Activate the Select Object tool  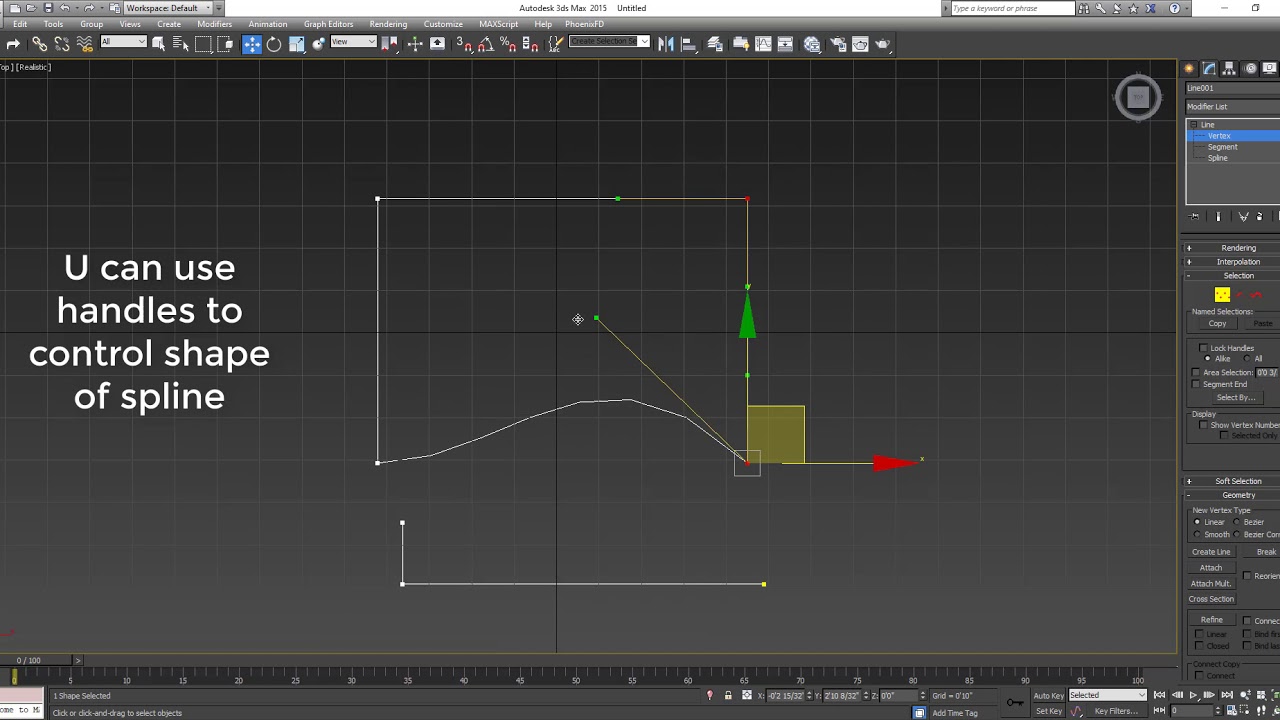[158, 44]
